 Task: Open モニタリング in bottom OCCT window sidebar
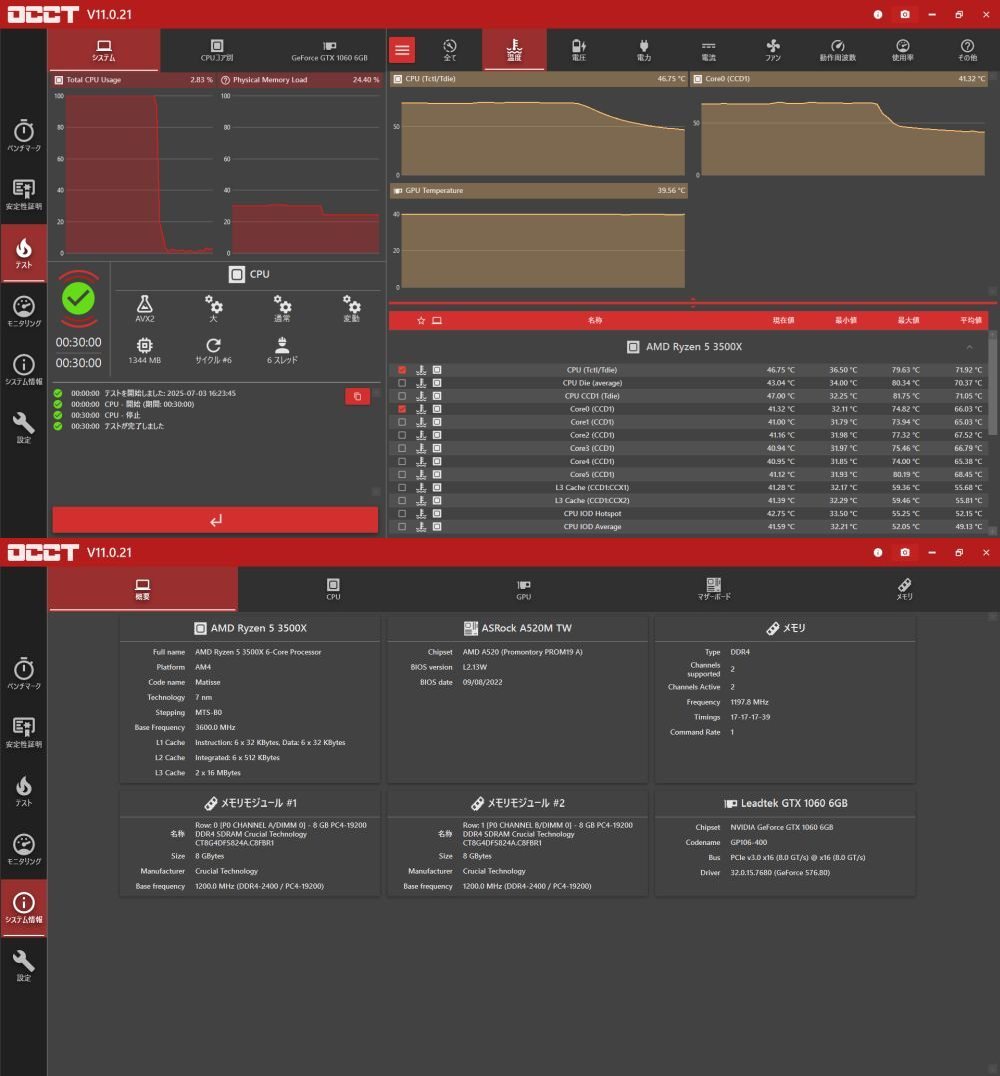click(23, 849)
